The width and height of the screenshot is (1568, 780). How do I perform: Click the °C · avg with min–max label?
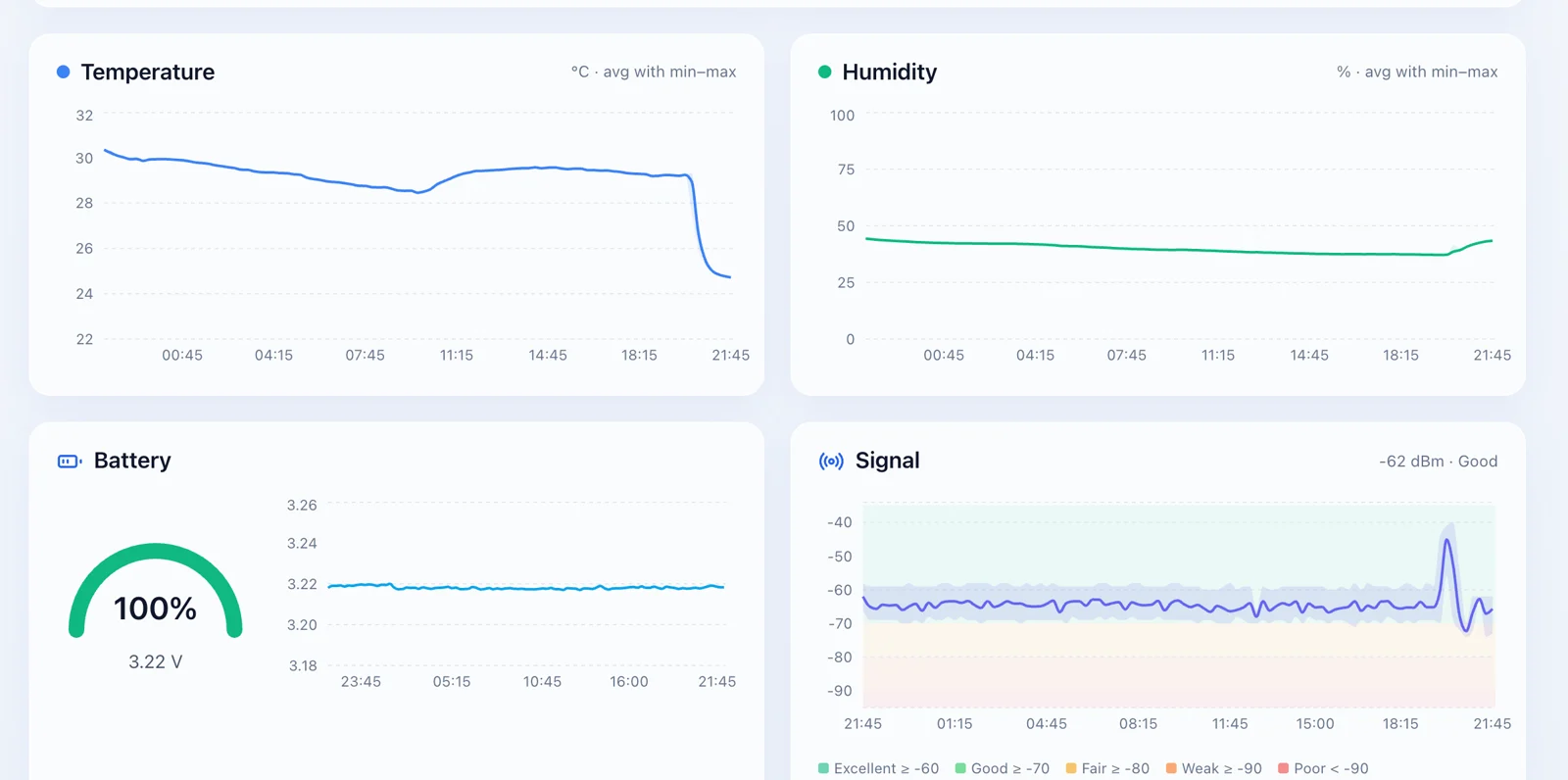click(654, 72)
